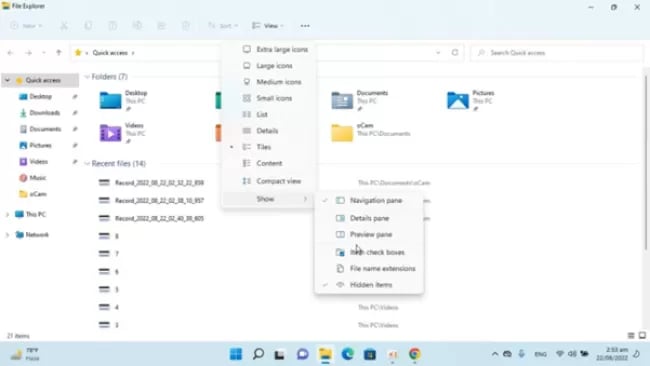Select oCam in navigation pane
Screen dimensions: 650x366
pyautogui.click(x=38, y=194)
